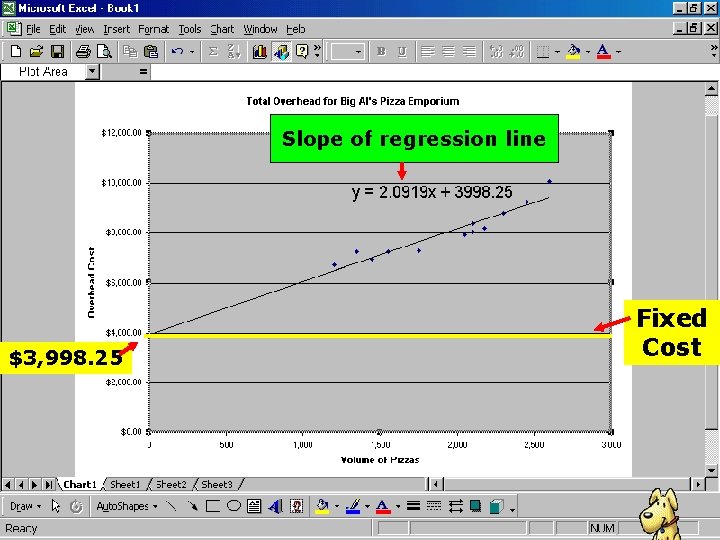The width and height of the screenshot is (720, 540).
Task: Click the Copy icon in the toolbar
Action: coord(130,51)
